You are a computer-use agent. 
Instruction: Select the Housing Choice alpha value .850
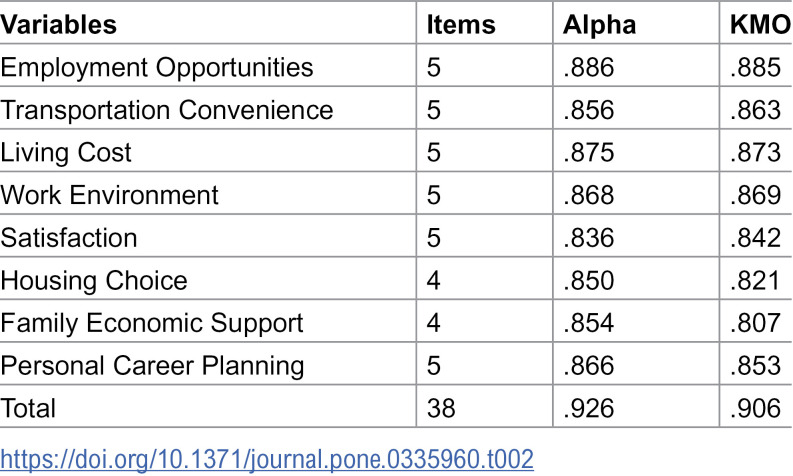tap(589, 280)
